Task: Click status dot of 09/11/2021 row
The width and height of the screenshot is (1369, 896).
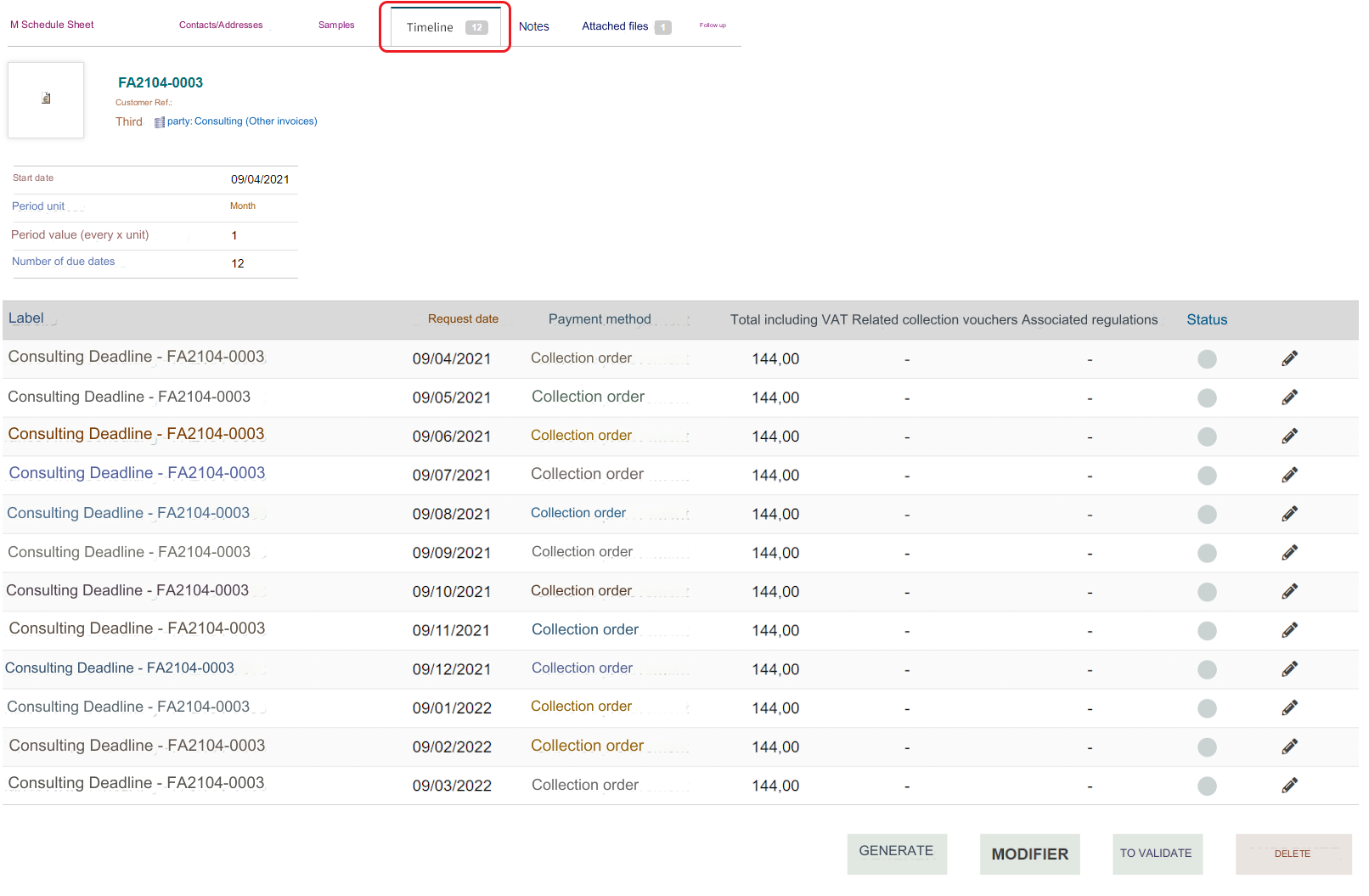Action: [x=1207, y=631]
